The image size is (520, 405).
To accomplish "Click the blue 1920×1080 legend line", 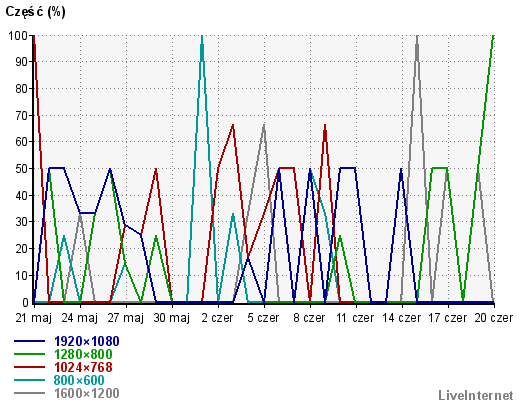I will 29,341.
